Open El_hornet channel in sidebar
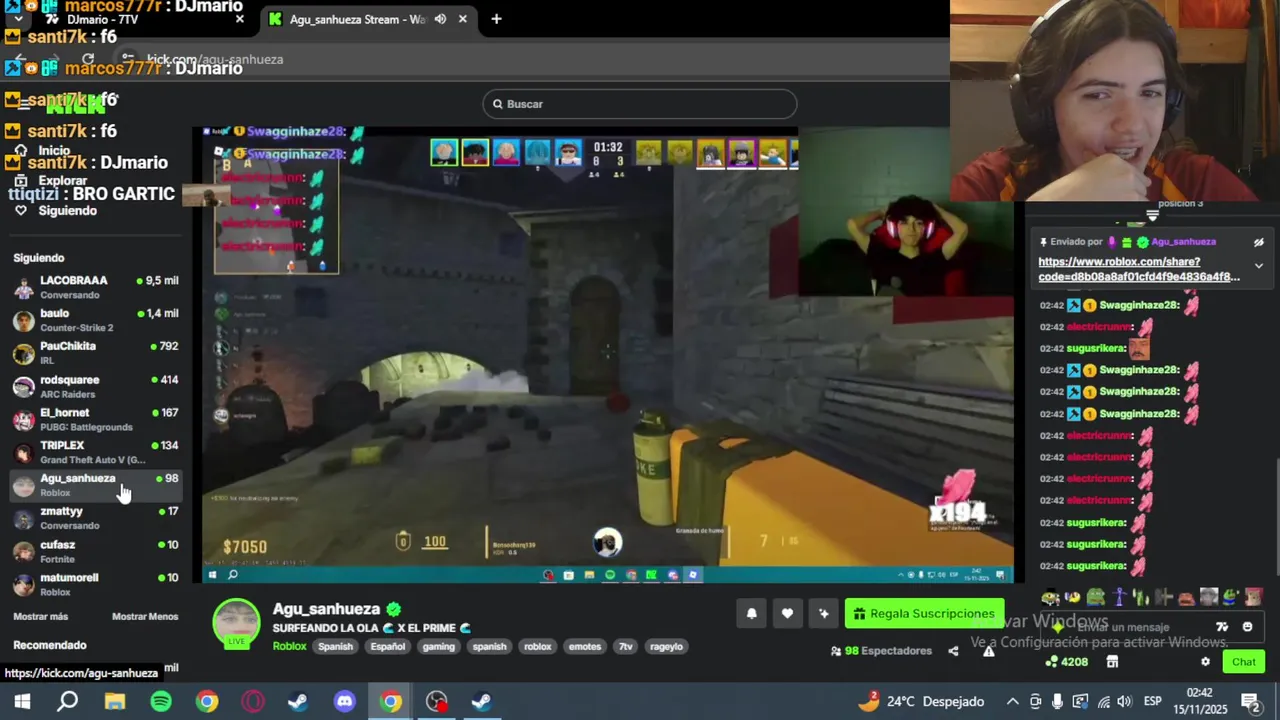This screenshot has width=1280, height=720. pos(96,419)
